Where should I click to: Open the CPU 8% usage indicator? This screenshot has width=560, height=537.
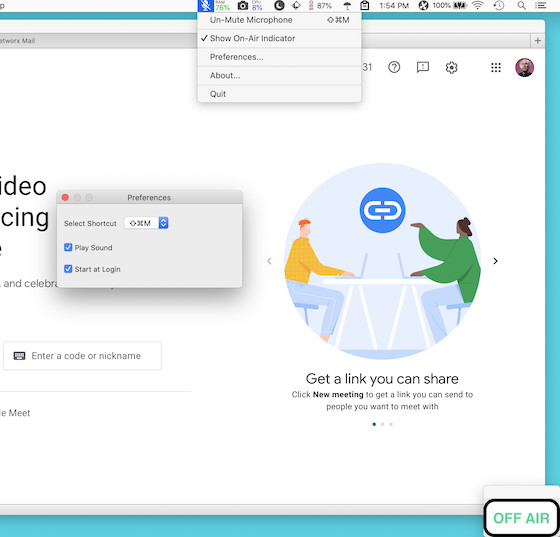pos(257,6)
